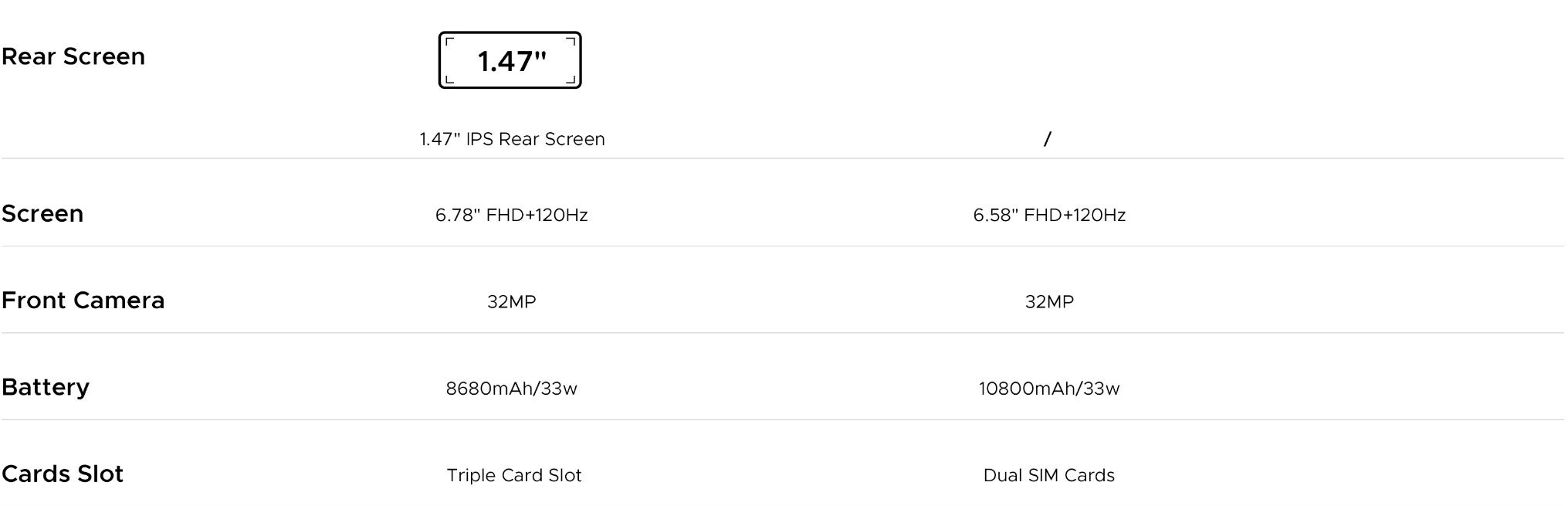Select the Cards Slot row label

click(x=63, y=474)
